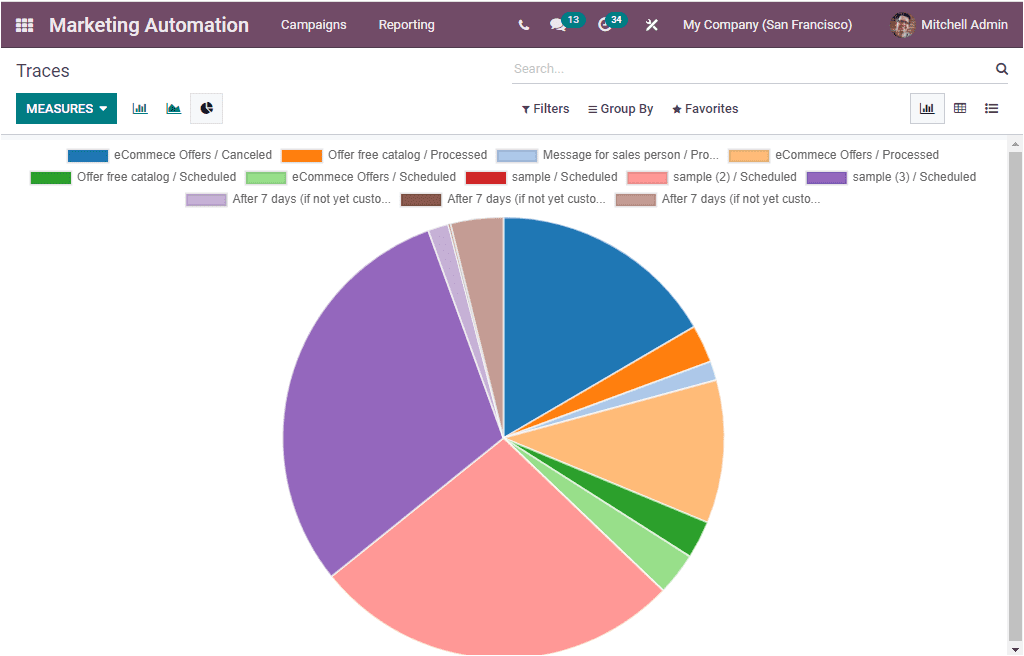Click My Company (San Francisco) selector
1024x656 pixels.
point(767,25)
